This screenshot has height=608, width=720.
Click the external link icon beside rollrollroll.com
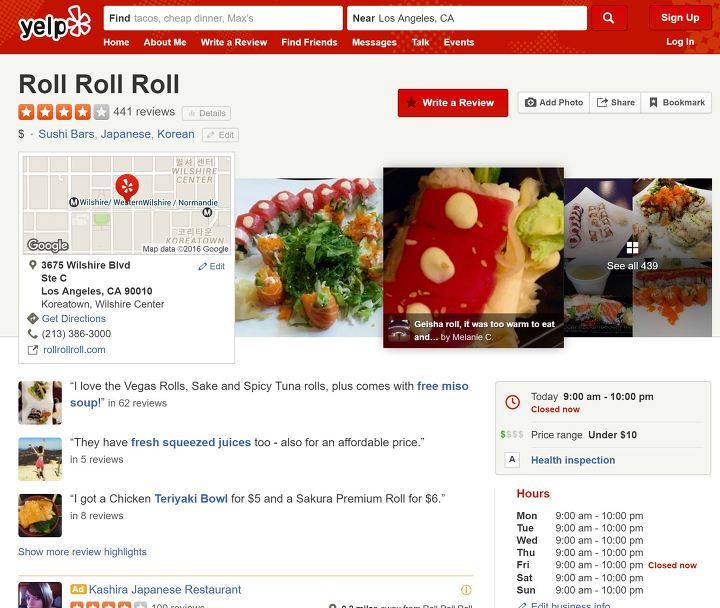[x=33, y=350]
